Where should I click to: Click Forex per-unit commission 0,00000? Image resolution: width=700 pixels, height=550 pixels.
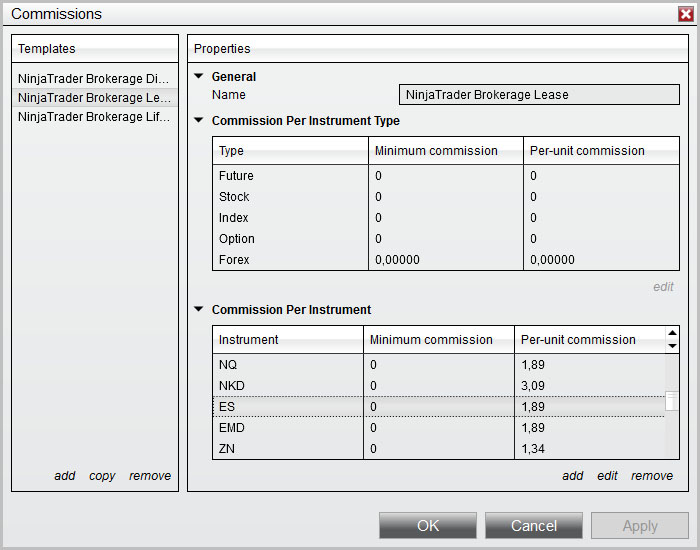[552, 259]
